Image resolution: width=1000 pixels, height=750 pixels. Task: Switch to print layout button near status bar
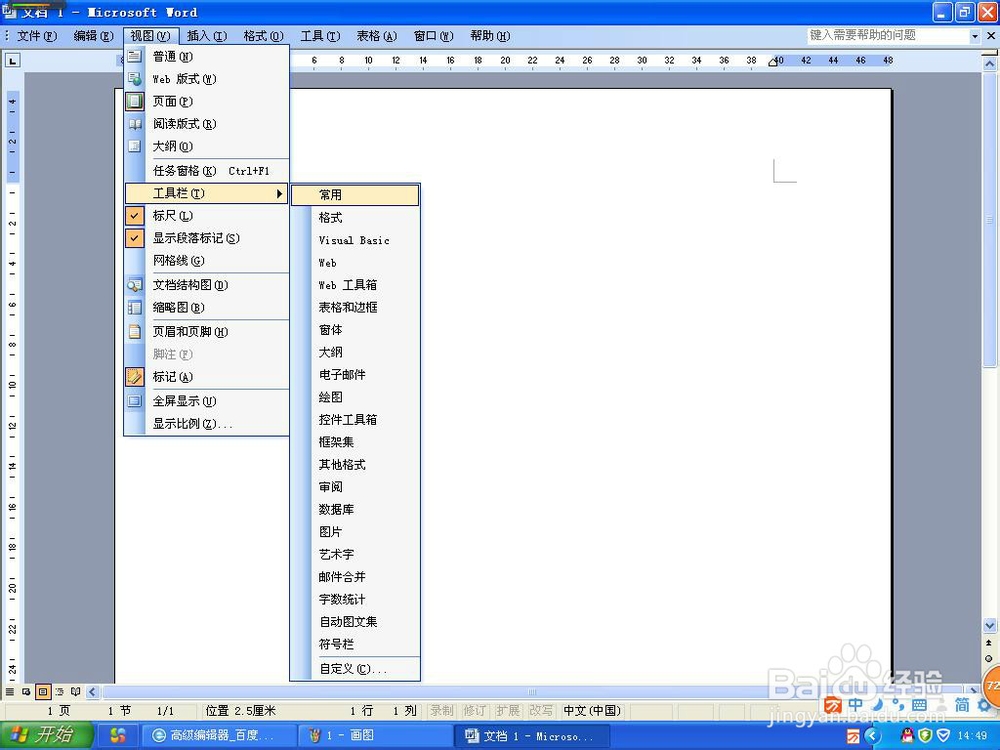tap(43, 692)
